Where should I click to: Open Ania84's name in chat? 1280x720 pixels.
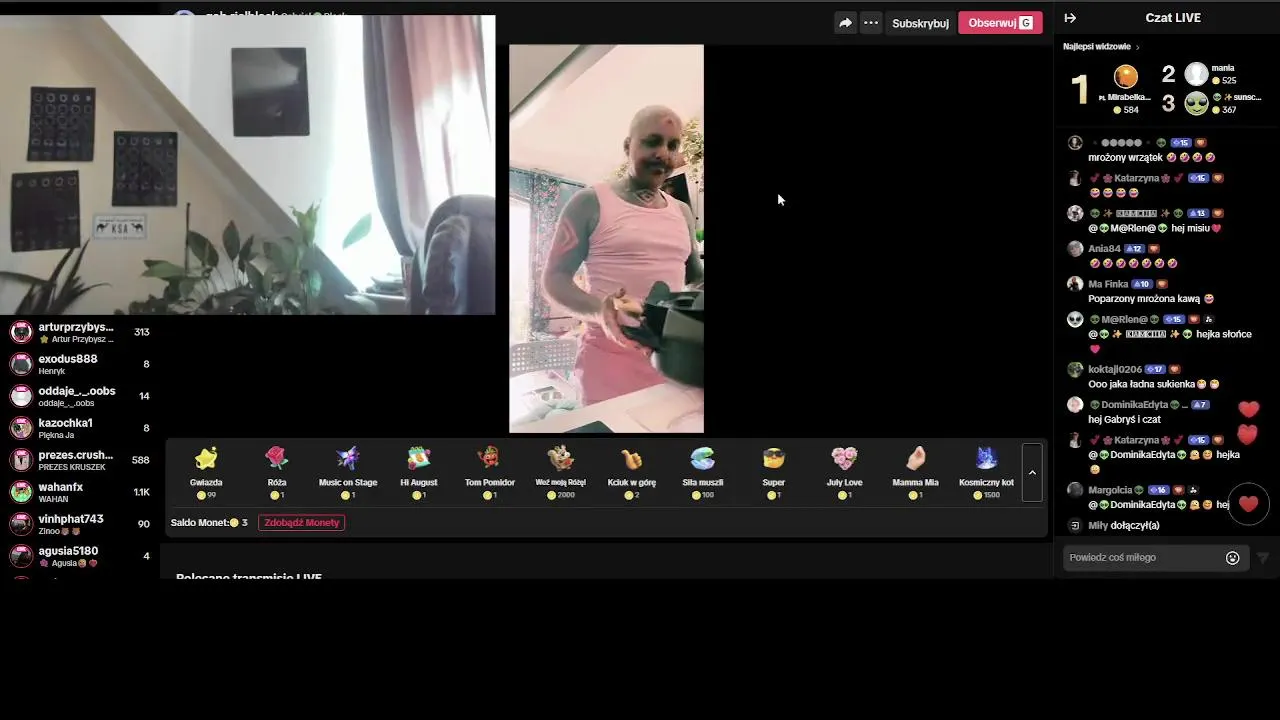point(1104,249)
